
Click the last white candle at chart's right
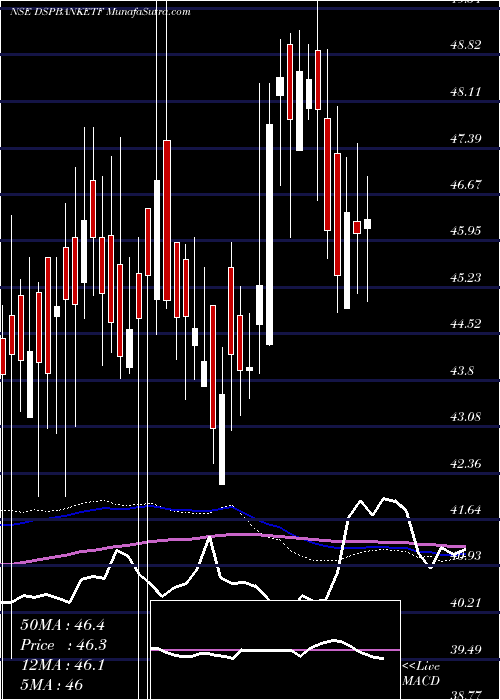[367, 224]
